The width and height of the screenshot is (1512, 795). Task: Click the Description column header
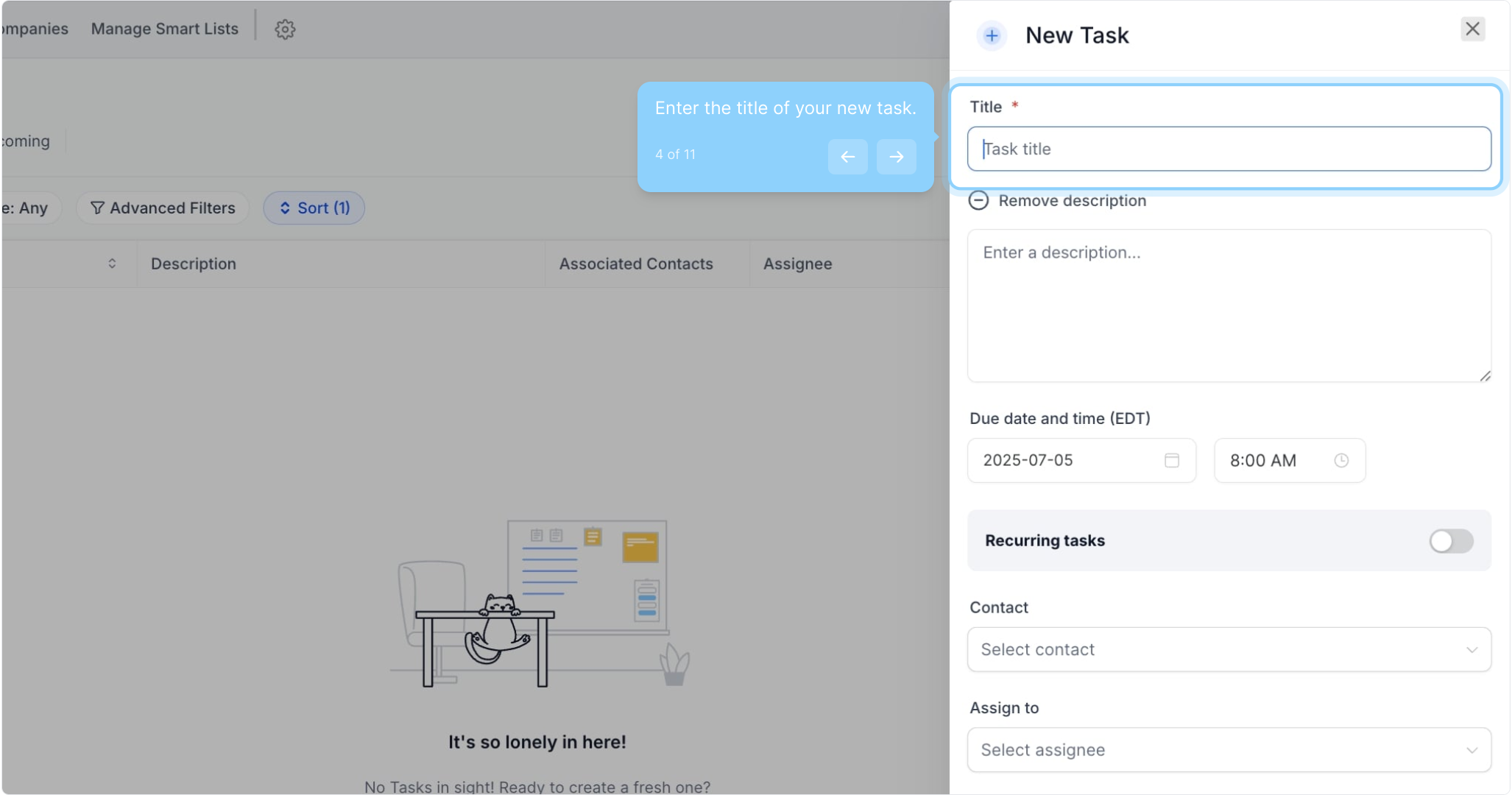point(194,264)
